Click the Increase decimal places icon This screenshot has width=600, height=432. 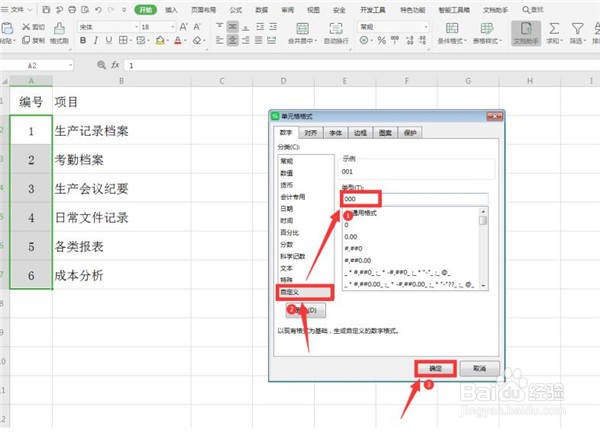[x=409, y=40]
